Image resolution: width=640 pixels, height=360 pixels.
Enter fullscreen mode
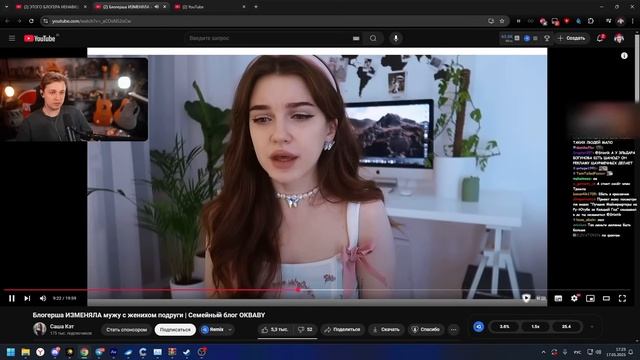[622, 299]
